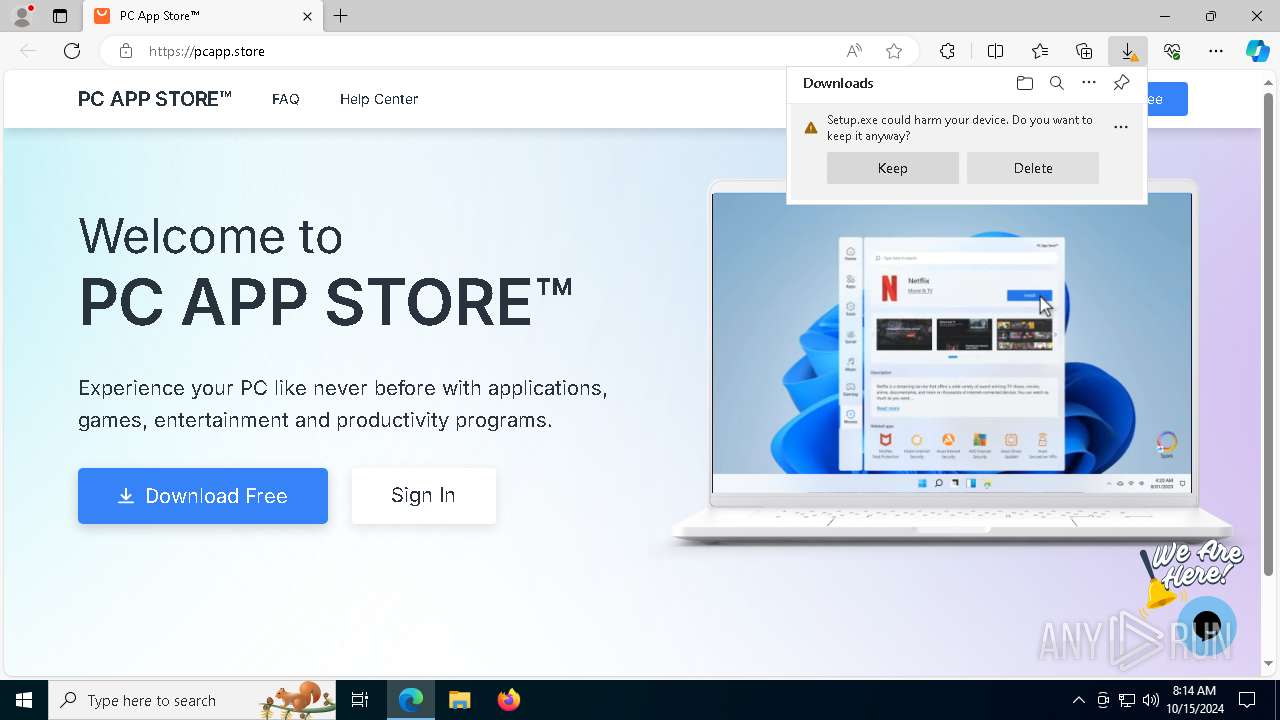Click the blue Download Free button
The height and width of the screenshot is (720, 1280).
tap(203, 496)
